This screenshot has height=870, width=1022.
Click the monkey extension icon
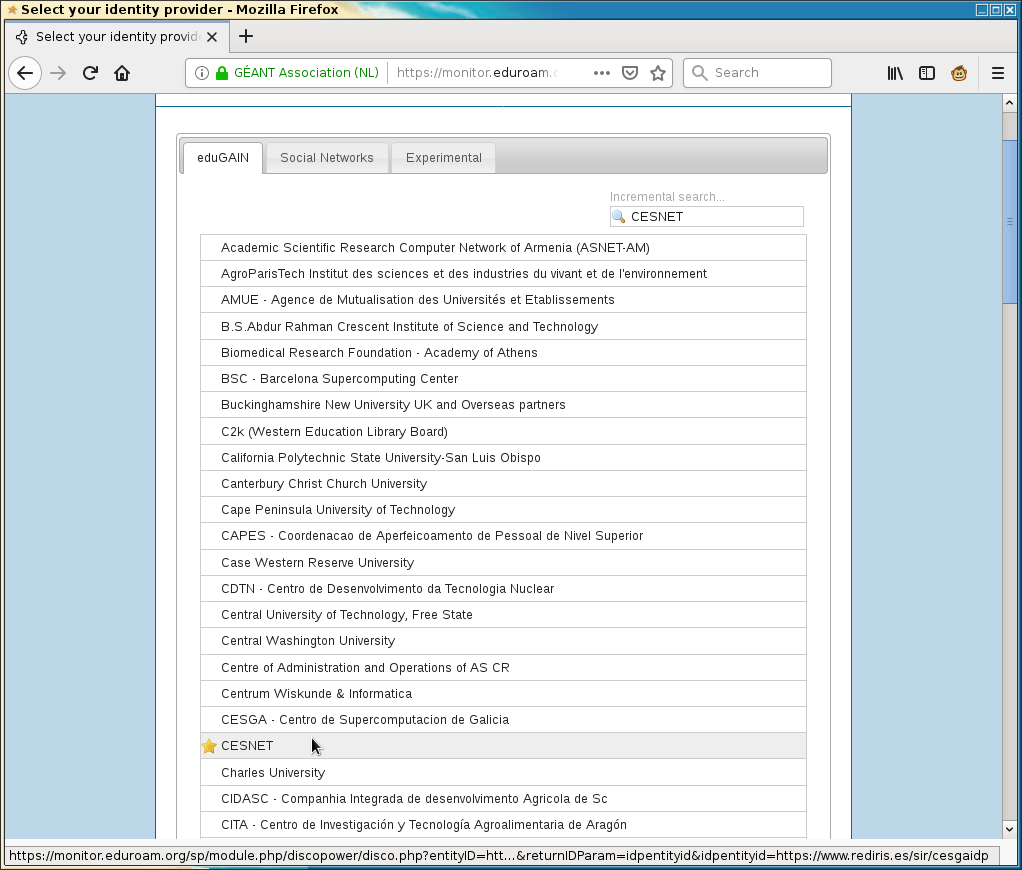tap(959, 73)
